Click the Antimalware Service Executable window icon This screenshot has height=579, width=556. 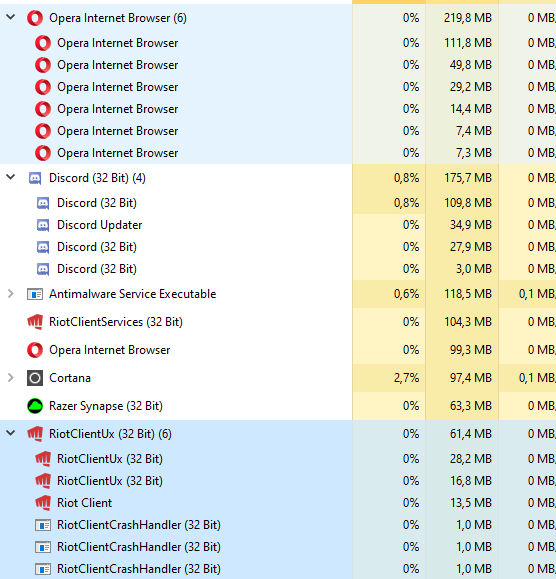tap(35, 294)
